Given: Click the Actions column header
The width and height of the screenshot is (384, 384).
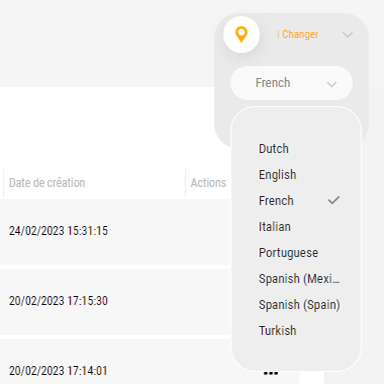Looking at the screenshot, I should click(x=208, y=183).
